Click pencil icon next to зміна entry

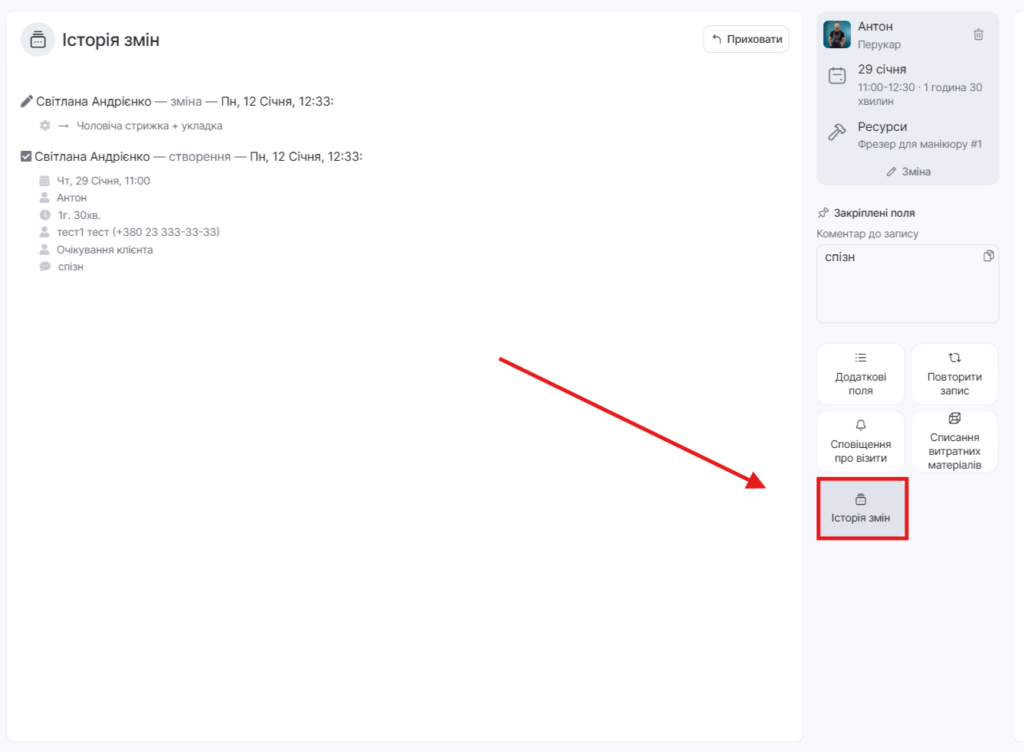coord(26,101)
